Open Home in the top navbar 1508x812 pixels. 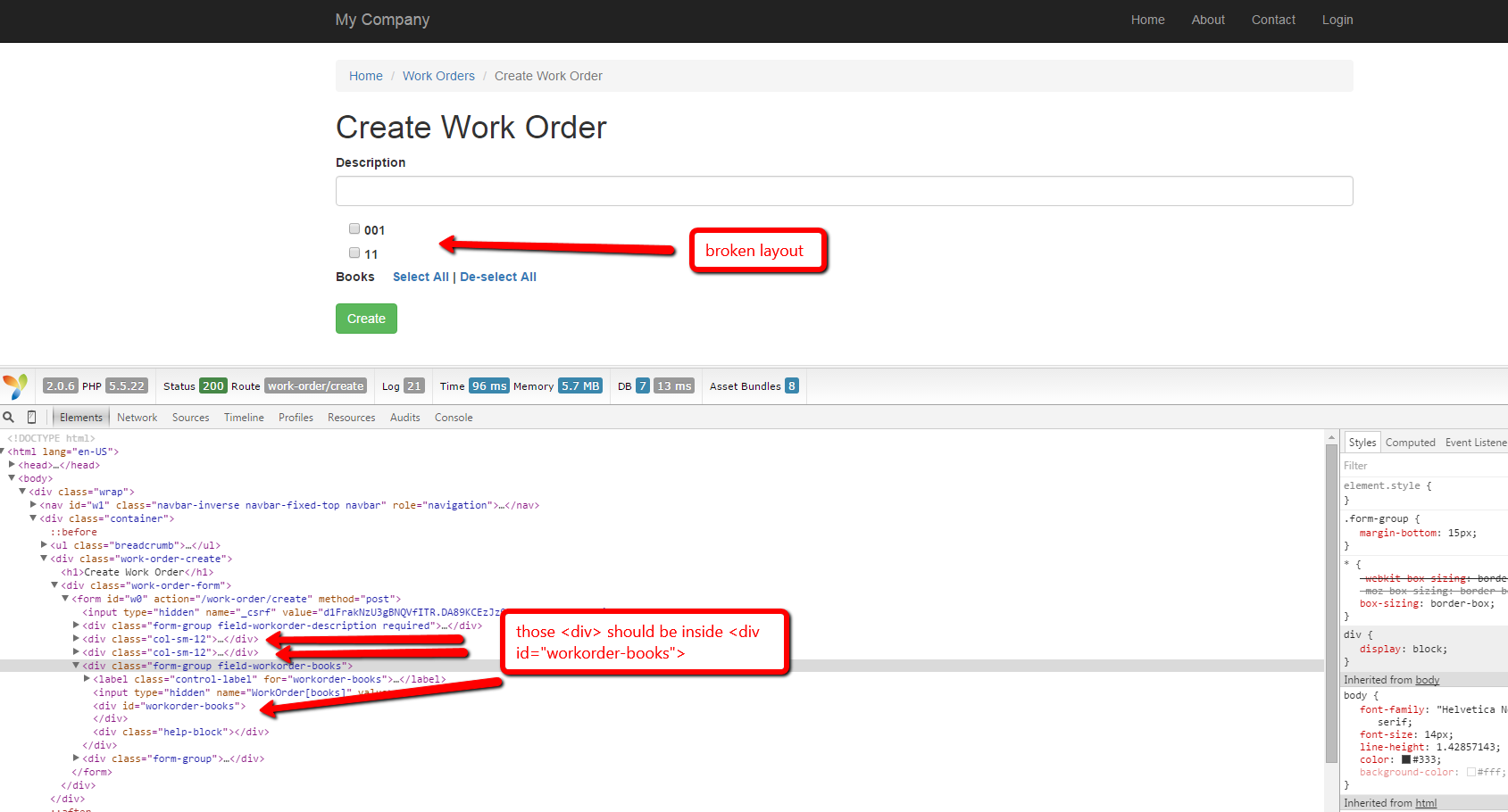1147,20
